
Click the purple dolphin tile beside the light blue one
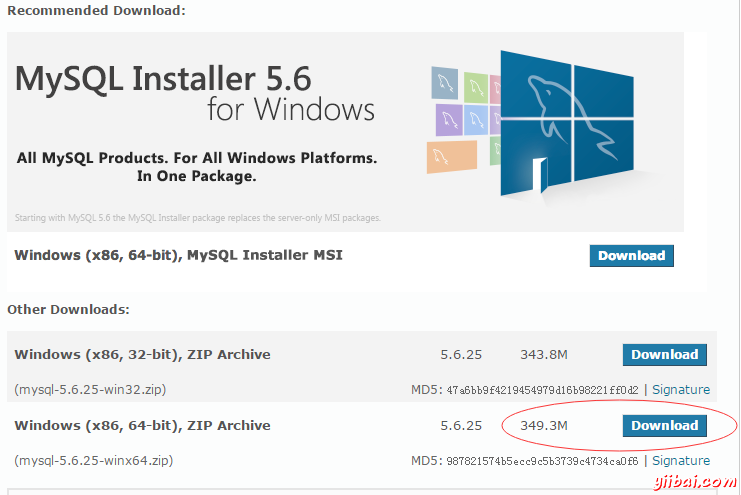pyautogui.click(x=449, y=121)
